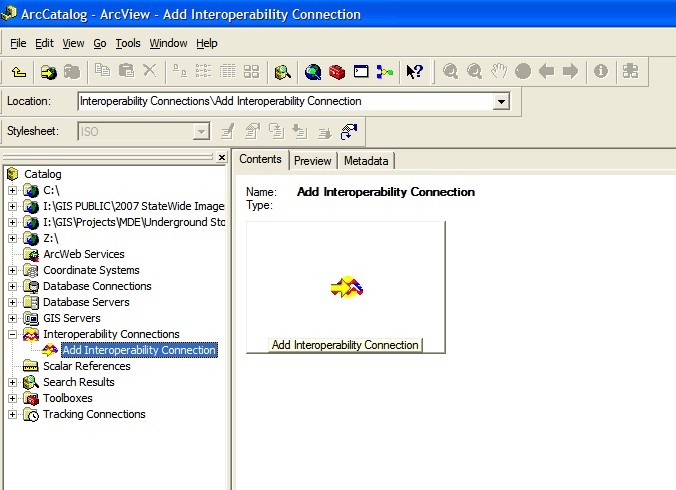This screenshot has height=490, width=676.
Task: Open the File menu
Action: pyautogui.click(x=18, y=43)
